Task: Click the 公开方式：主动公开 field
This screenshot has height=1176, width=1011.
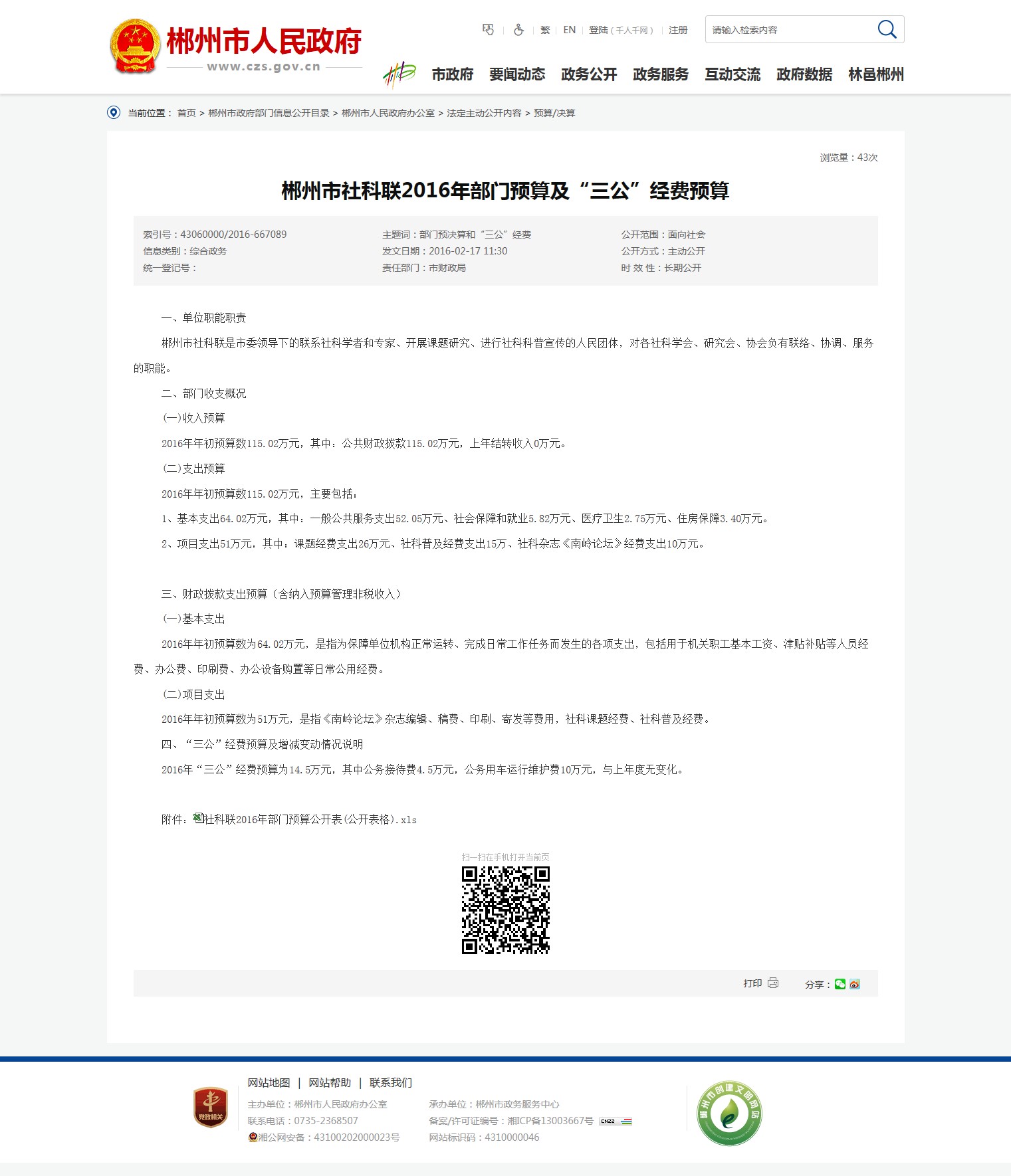Action: pyautogui.click(x=663, y=251)
